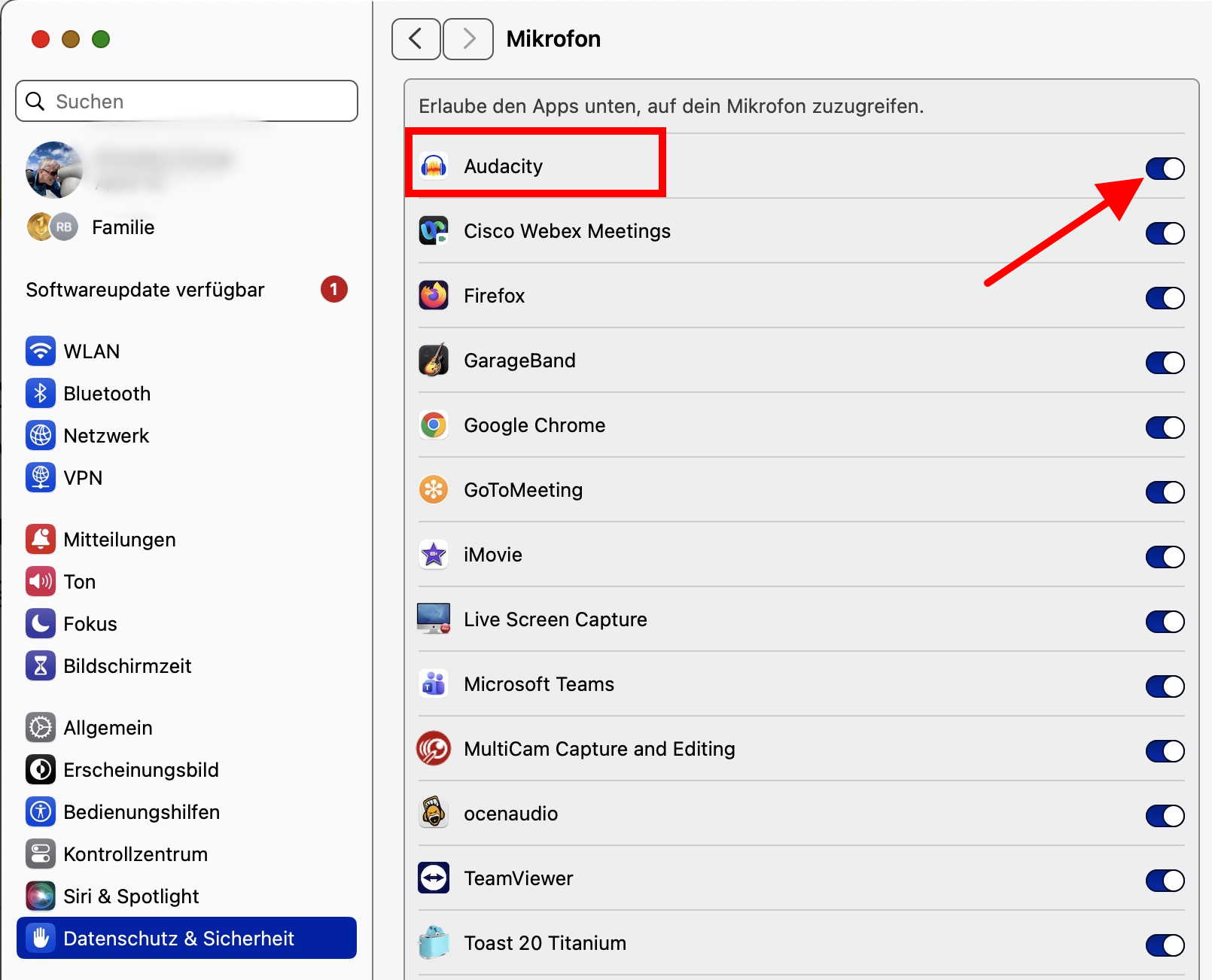
Task: Click the Netzwerk globe icon
Action: [x=41, y=435]
